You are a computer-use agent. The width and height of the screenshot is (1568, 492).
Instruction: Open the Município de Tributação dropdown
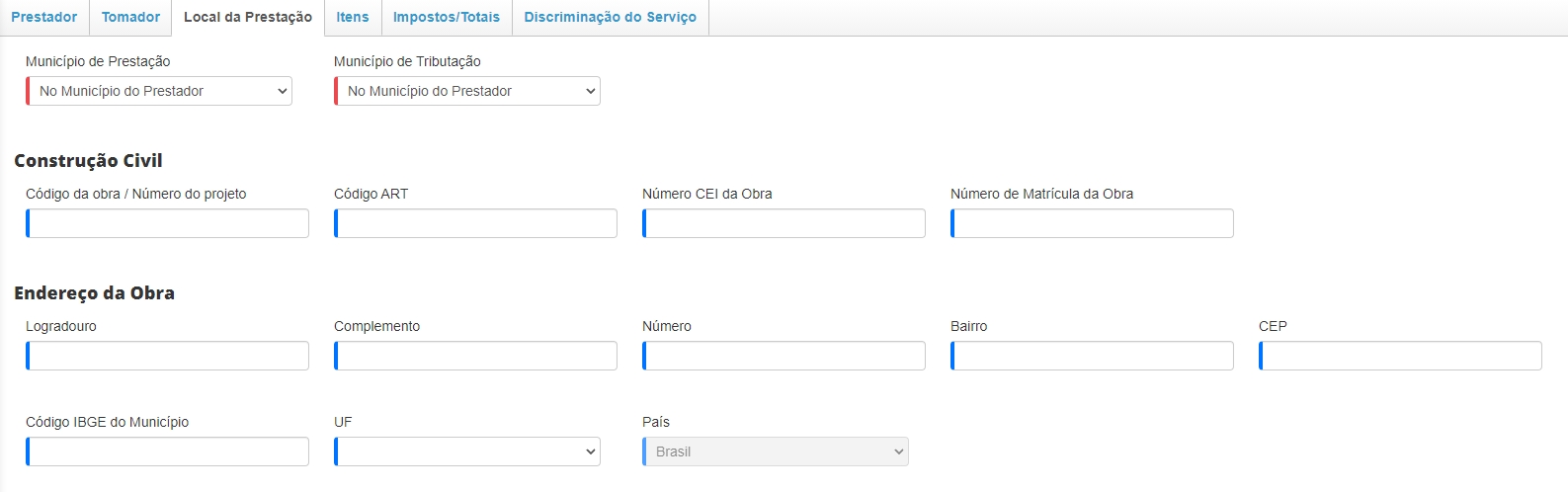pyautogui.click(x=467, y=91)
